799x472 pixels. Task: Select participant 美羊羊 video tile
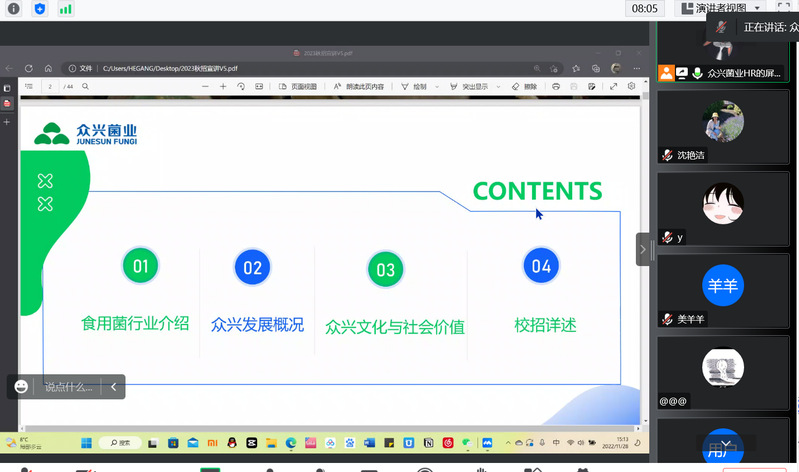point(723,291)
